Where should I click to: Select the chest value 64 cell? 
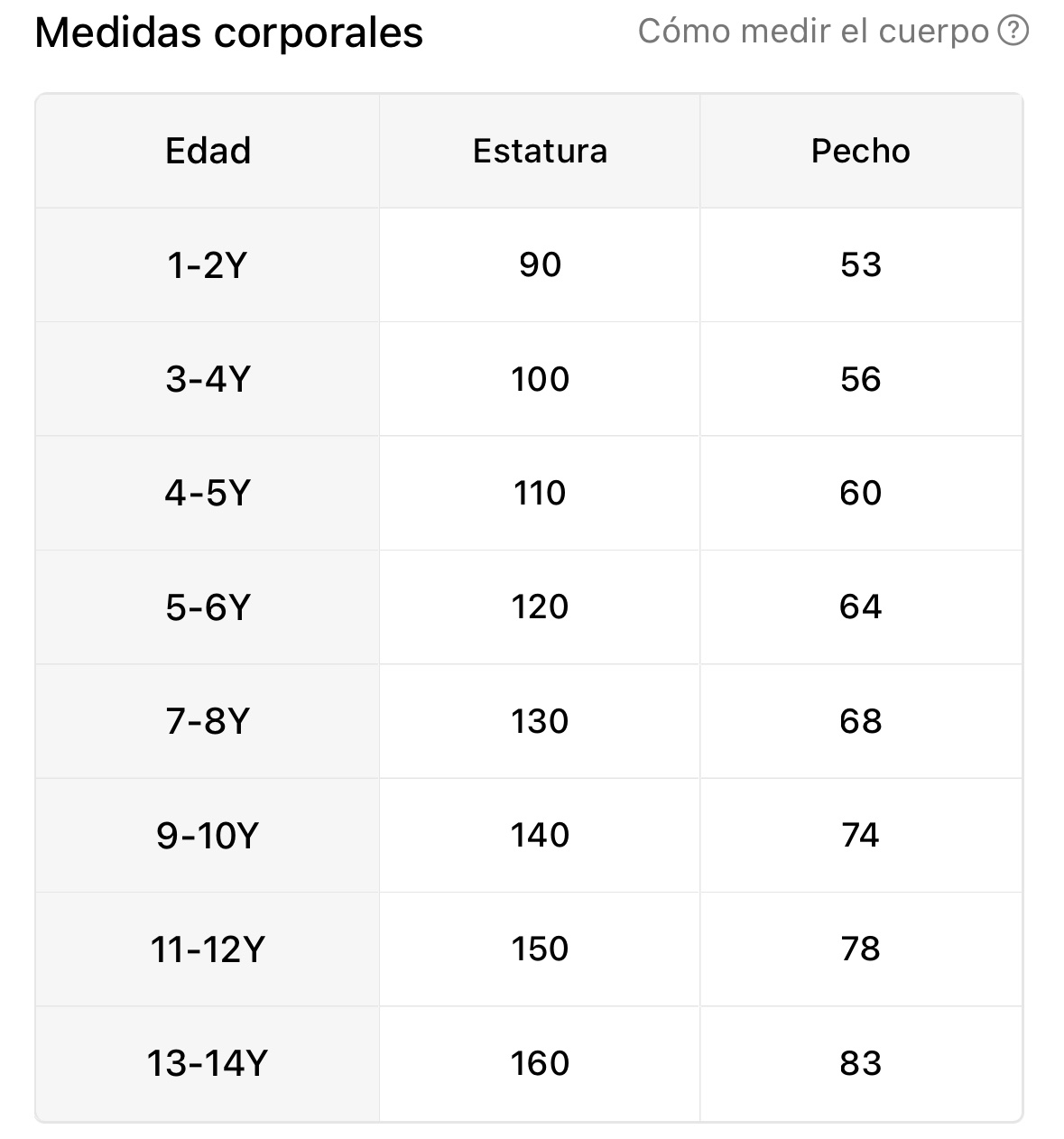(x=861, y=607)
